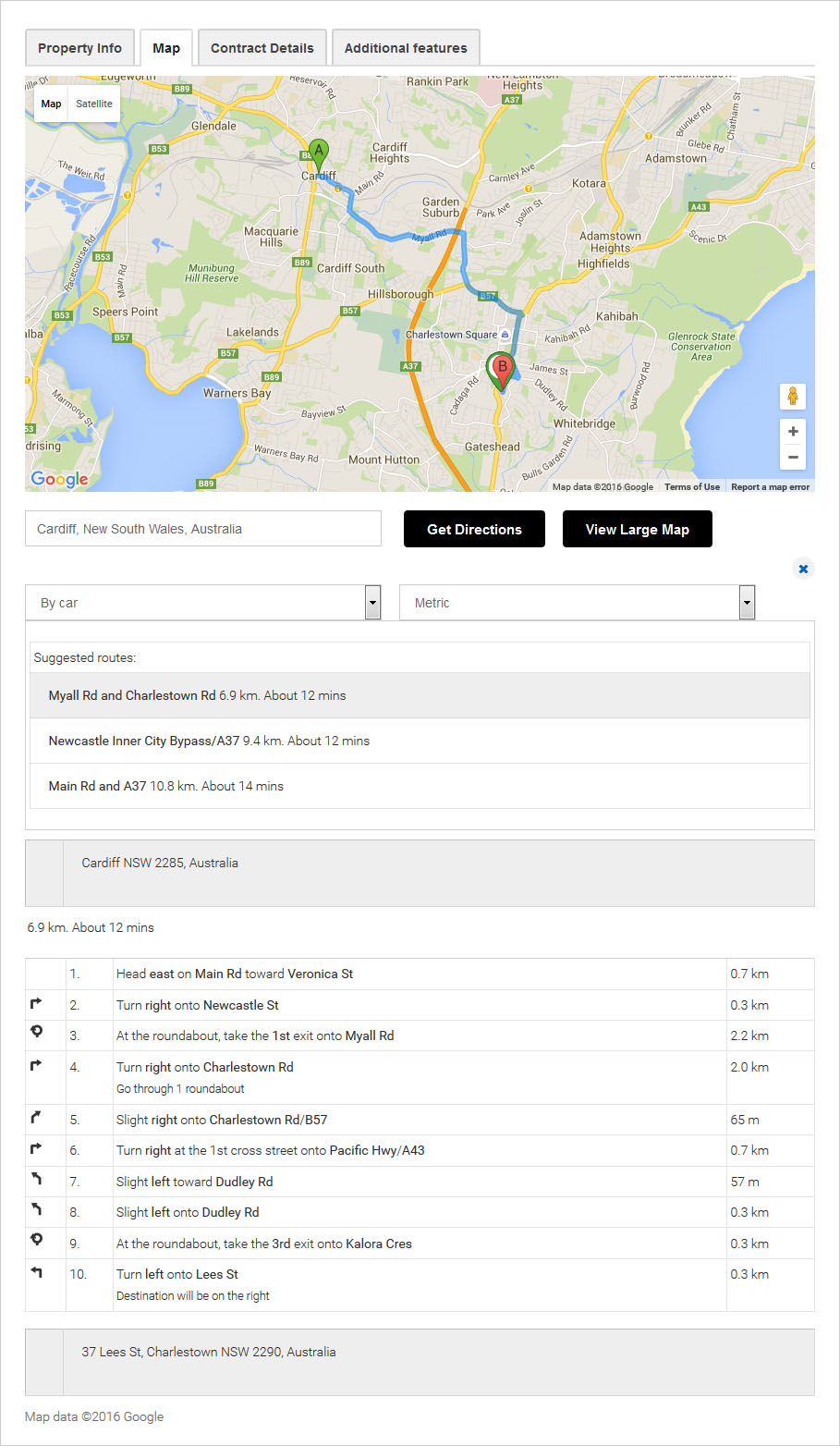This screenshot has width=840, height=1446.
Task: Click step 10 Turn left onto Lees St
Action: coord(420,1284)
